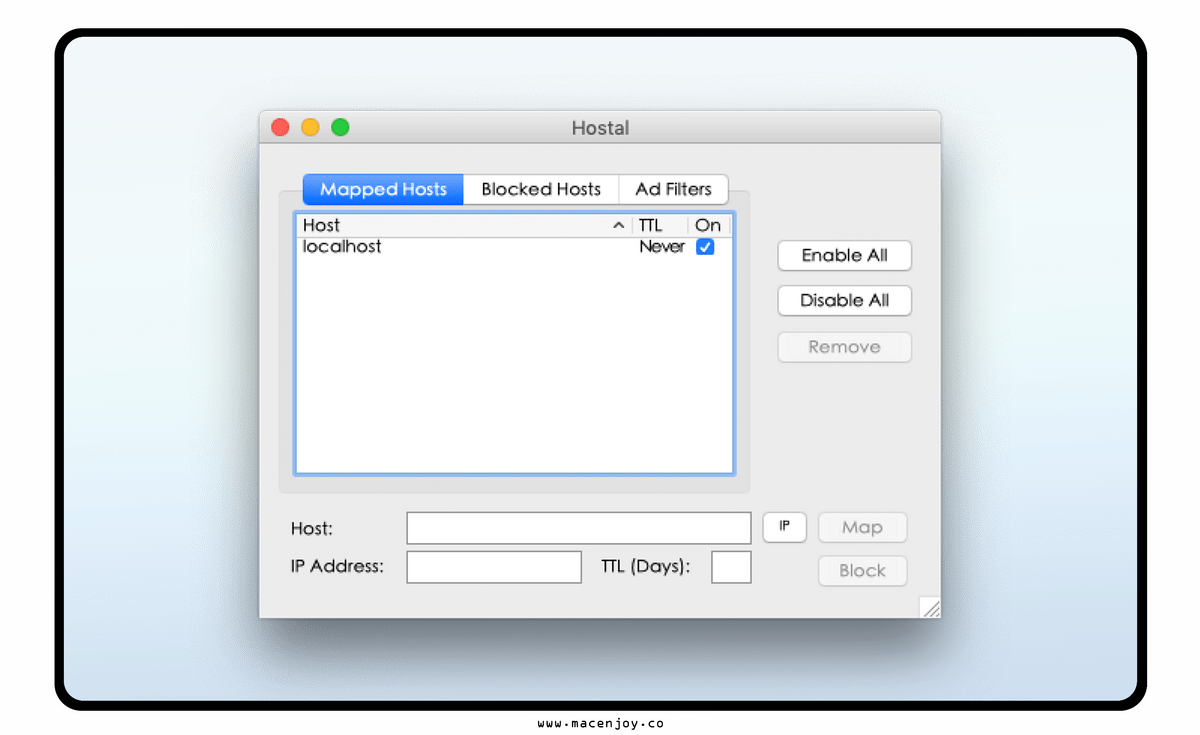Zoom the Hostal window with green button
This screenshot has height=735, width=1200.
[x=340, y=127]
